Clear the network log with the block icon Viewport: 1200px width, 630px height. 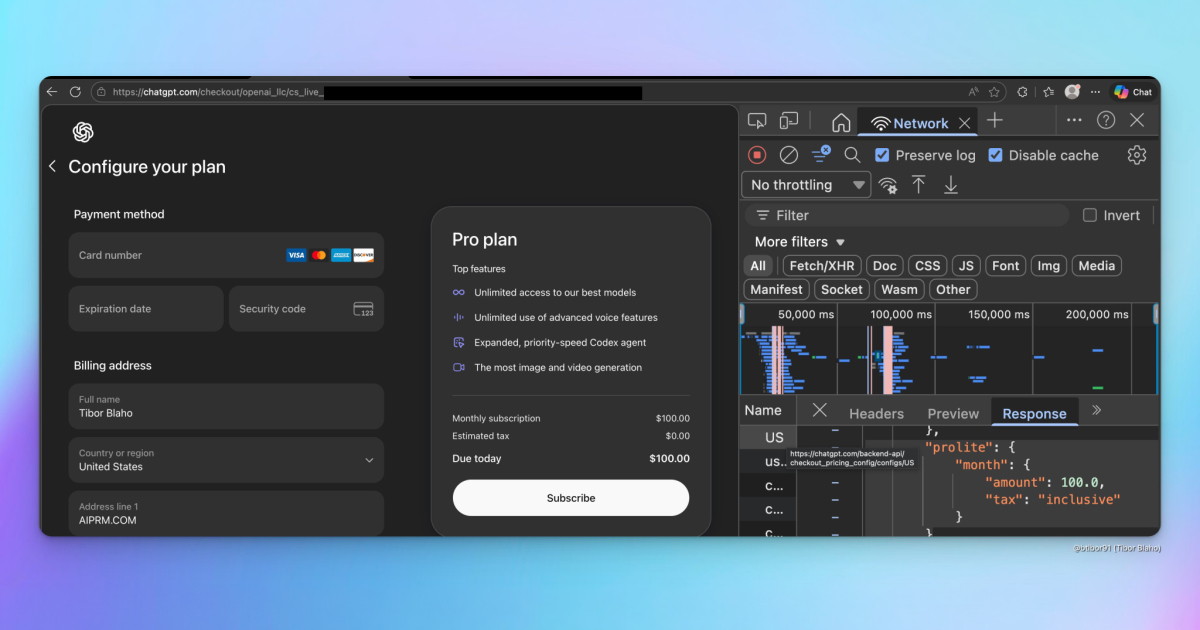point(788,155)
